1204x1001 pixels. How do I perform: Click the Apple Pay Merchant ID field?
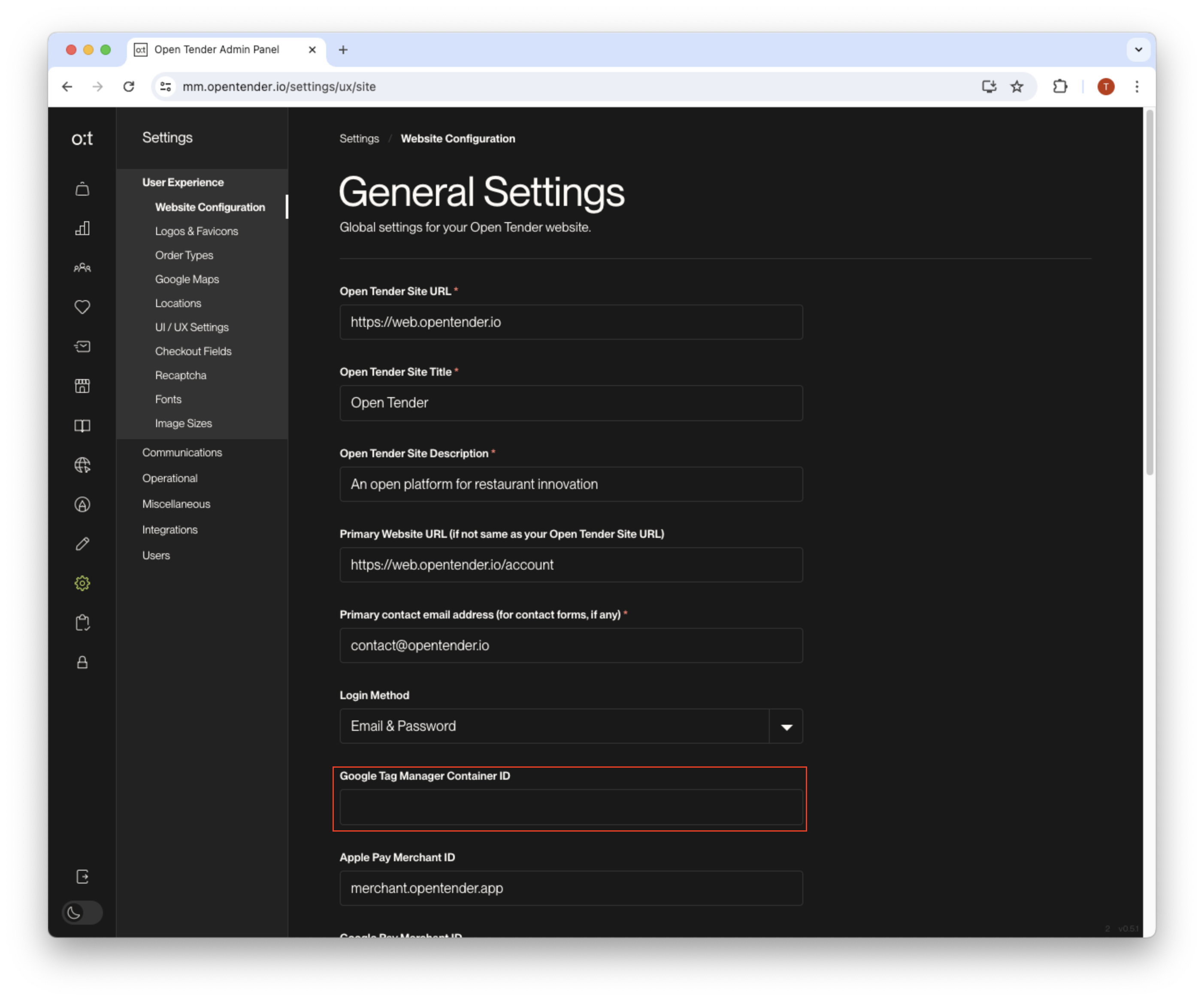[572, 889]
